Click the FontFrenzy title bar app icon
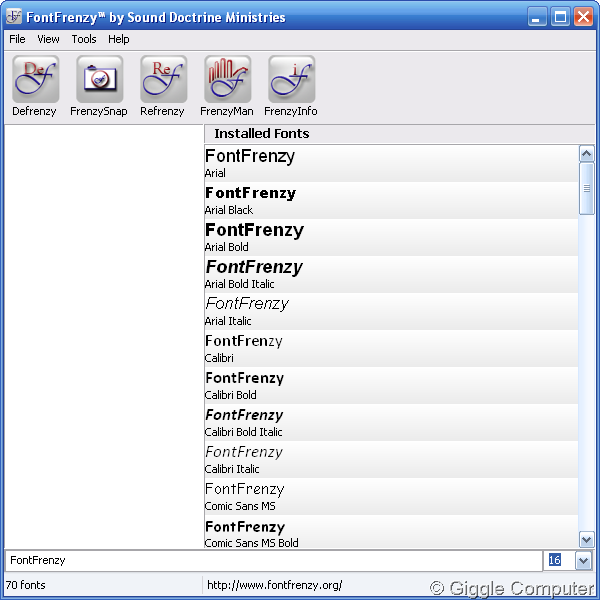This screenshot has height=600, width=600. click(14, 16)
